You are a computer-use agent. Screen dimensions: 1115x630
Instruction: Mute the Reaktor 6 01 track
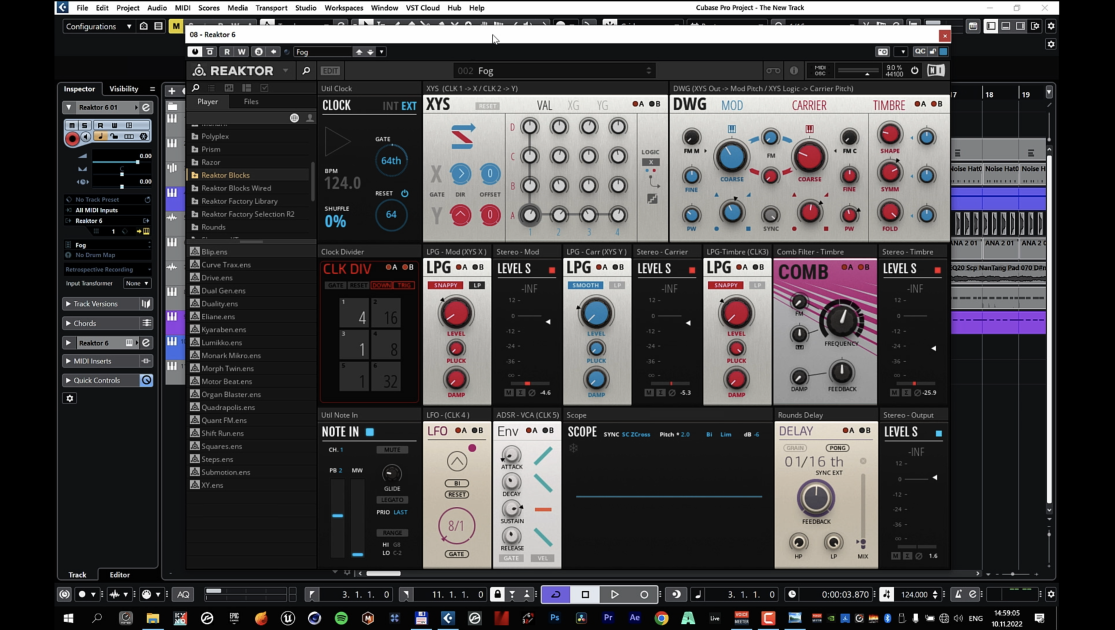(72, 125)
